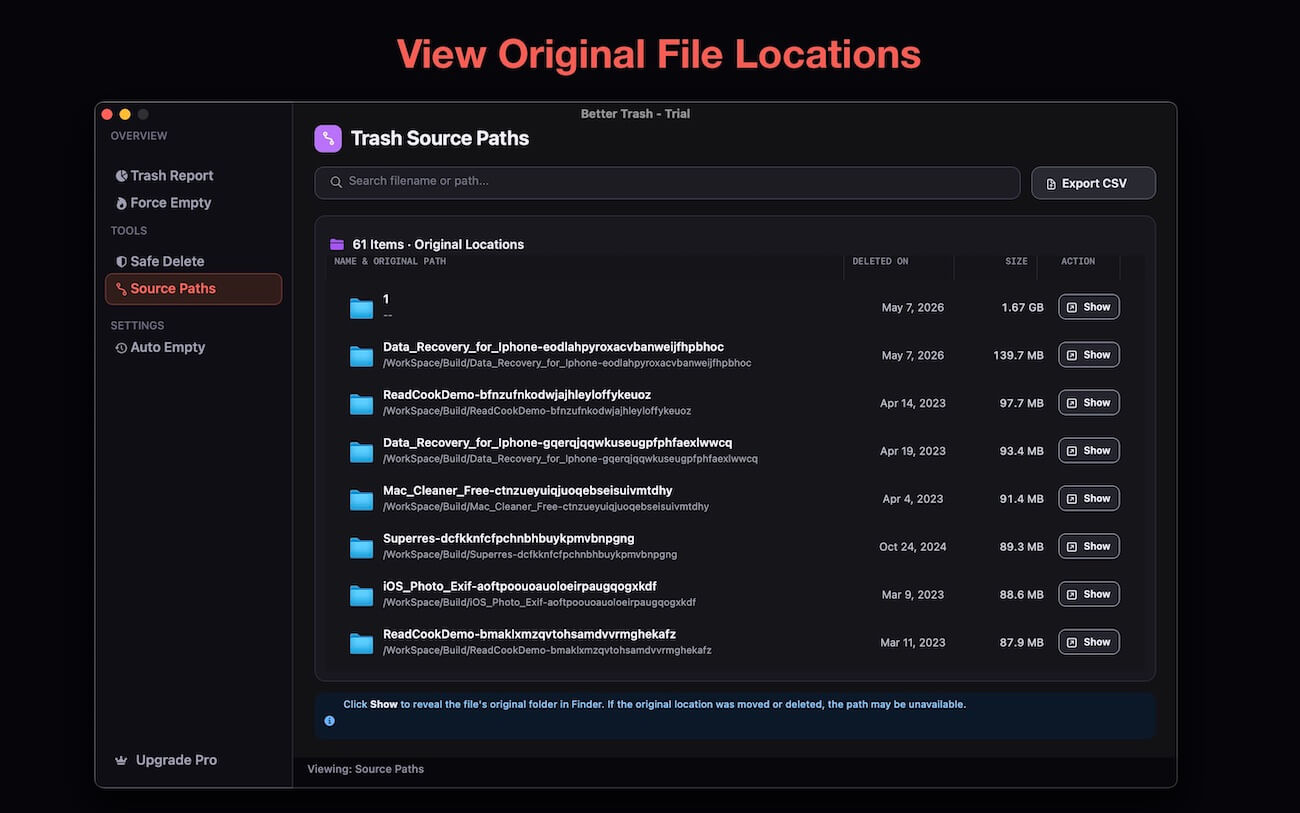Screen dimensions: 1300x813
Task: Click the blue info icon in the hint bar
Action: coord(329,720)
